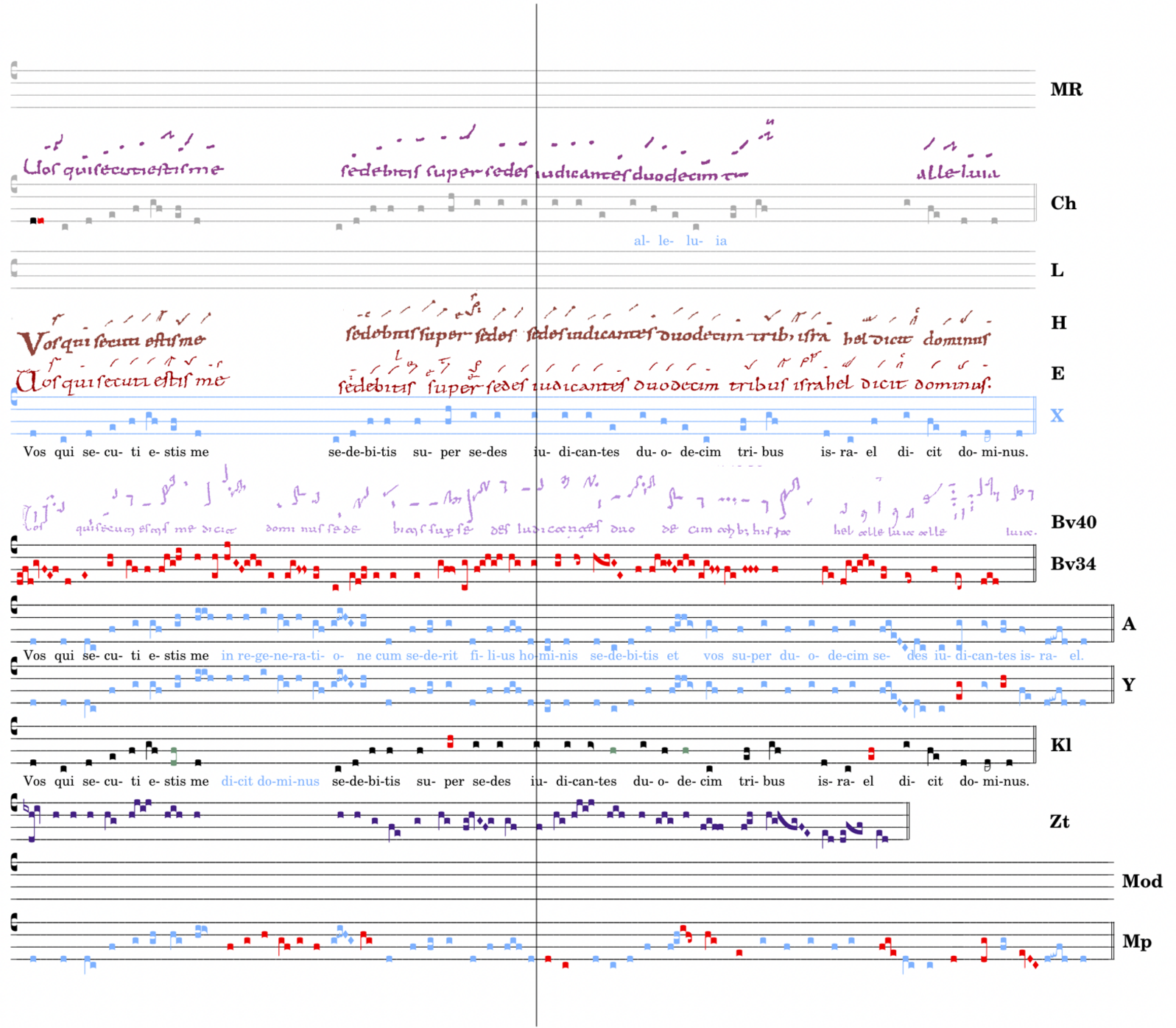This screenshot has width=1176, height=1028.
Task: Click the clef on the Kl staff
Action: [14, 727]
